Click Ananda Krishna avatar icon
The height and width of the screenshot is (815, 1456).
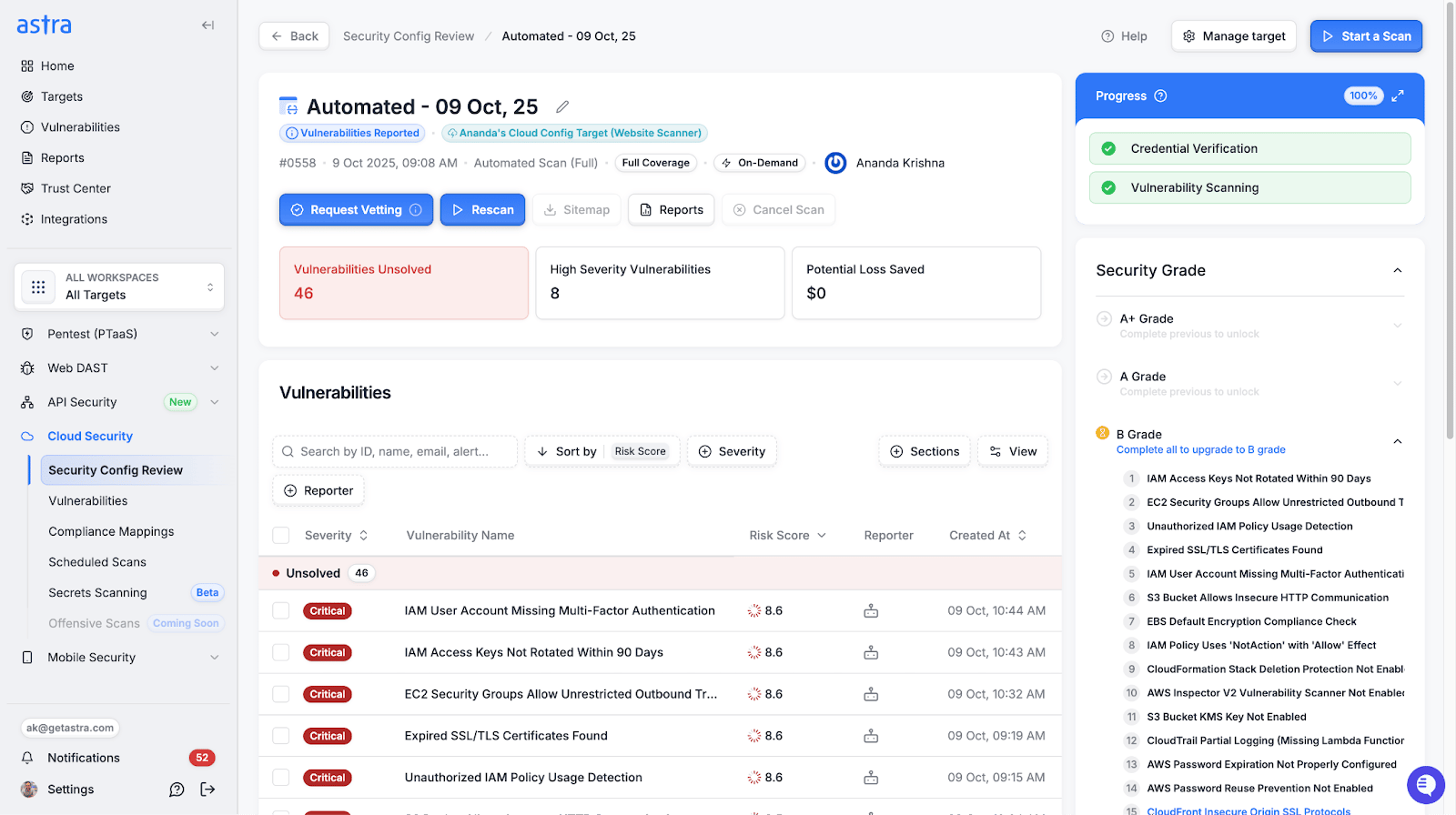click(835, 163)
